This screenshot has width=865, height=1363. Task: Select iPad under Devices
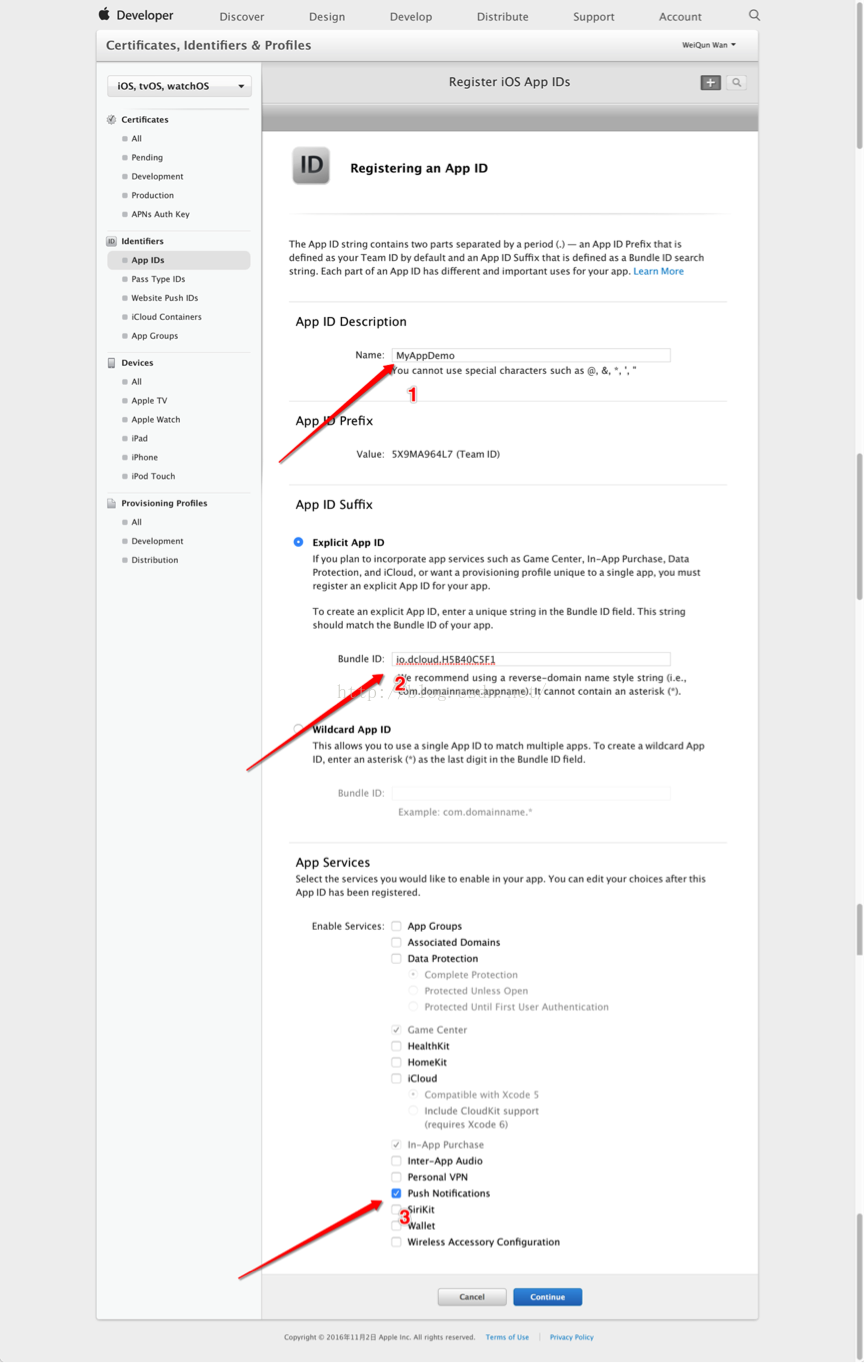[140, 439]
